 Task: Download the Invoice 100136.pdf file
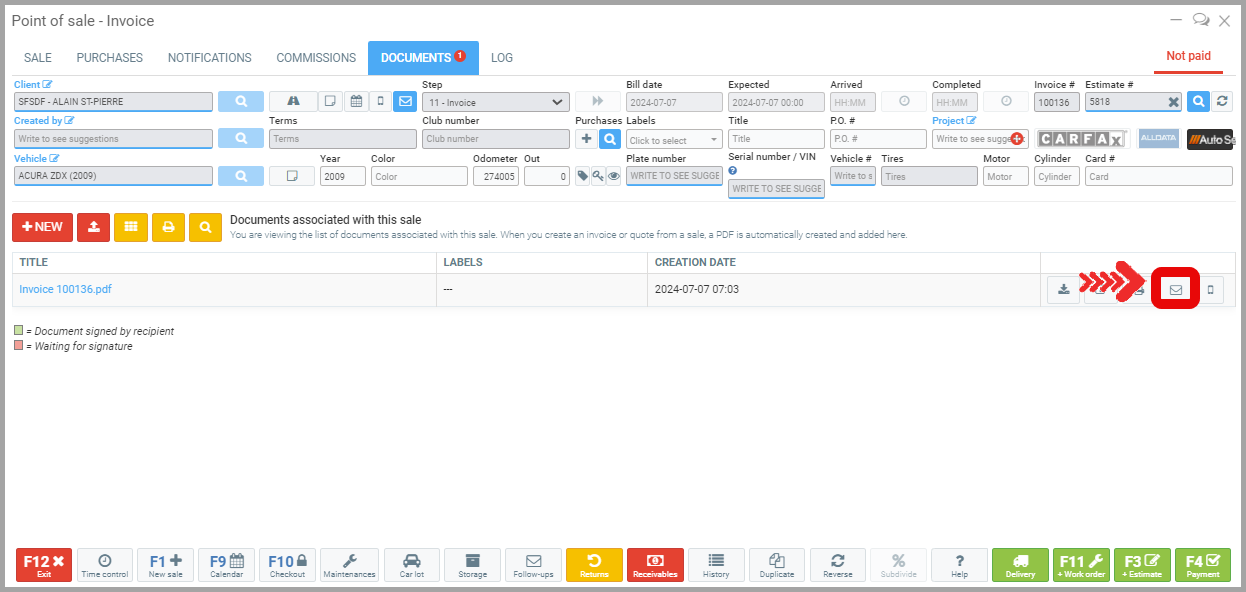[1063, 290]
